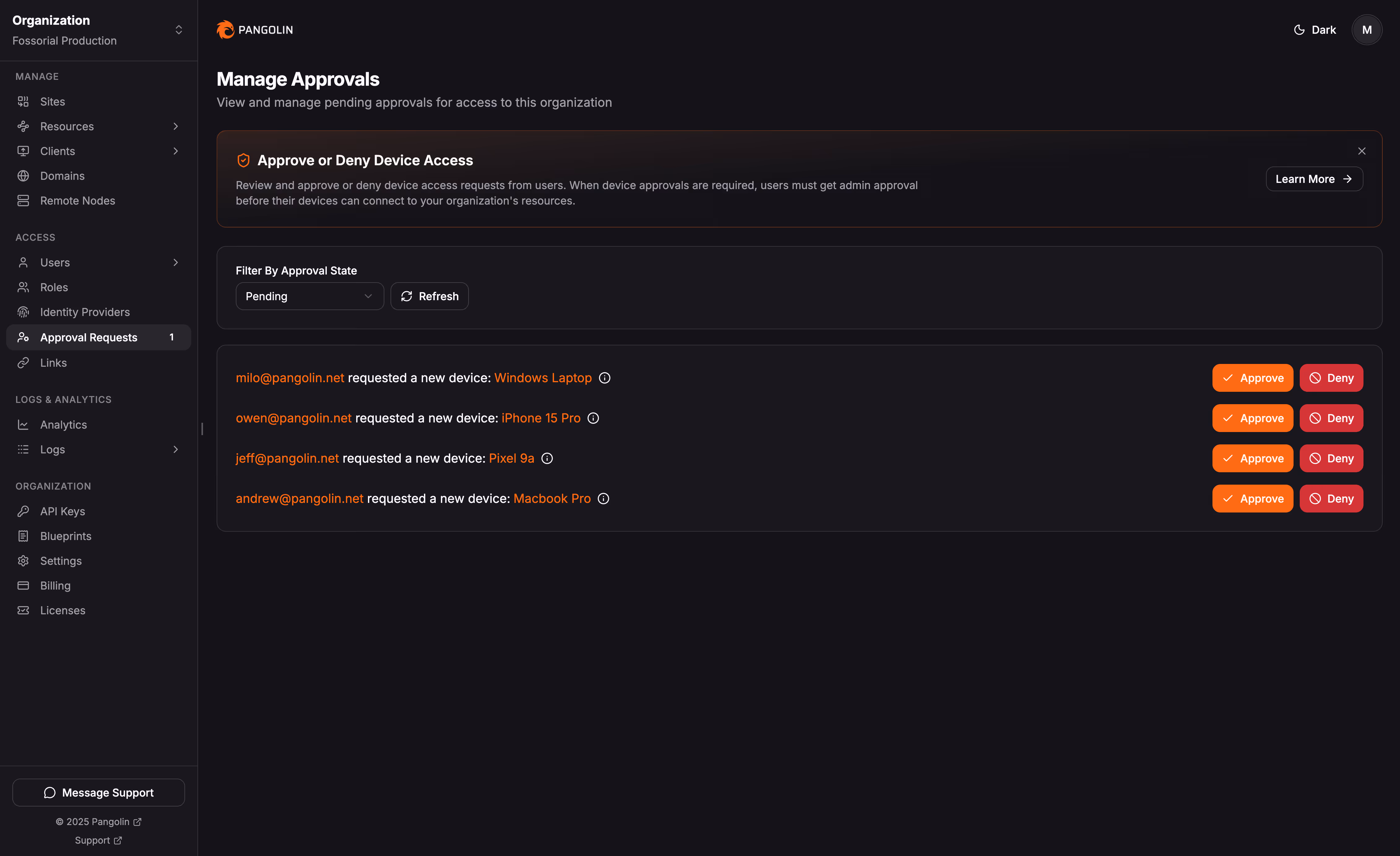Viewport: 1400px width, 856px height.
Task: Approve milo's Windows Laptop request
Action: tap(1253, 378)
